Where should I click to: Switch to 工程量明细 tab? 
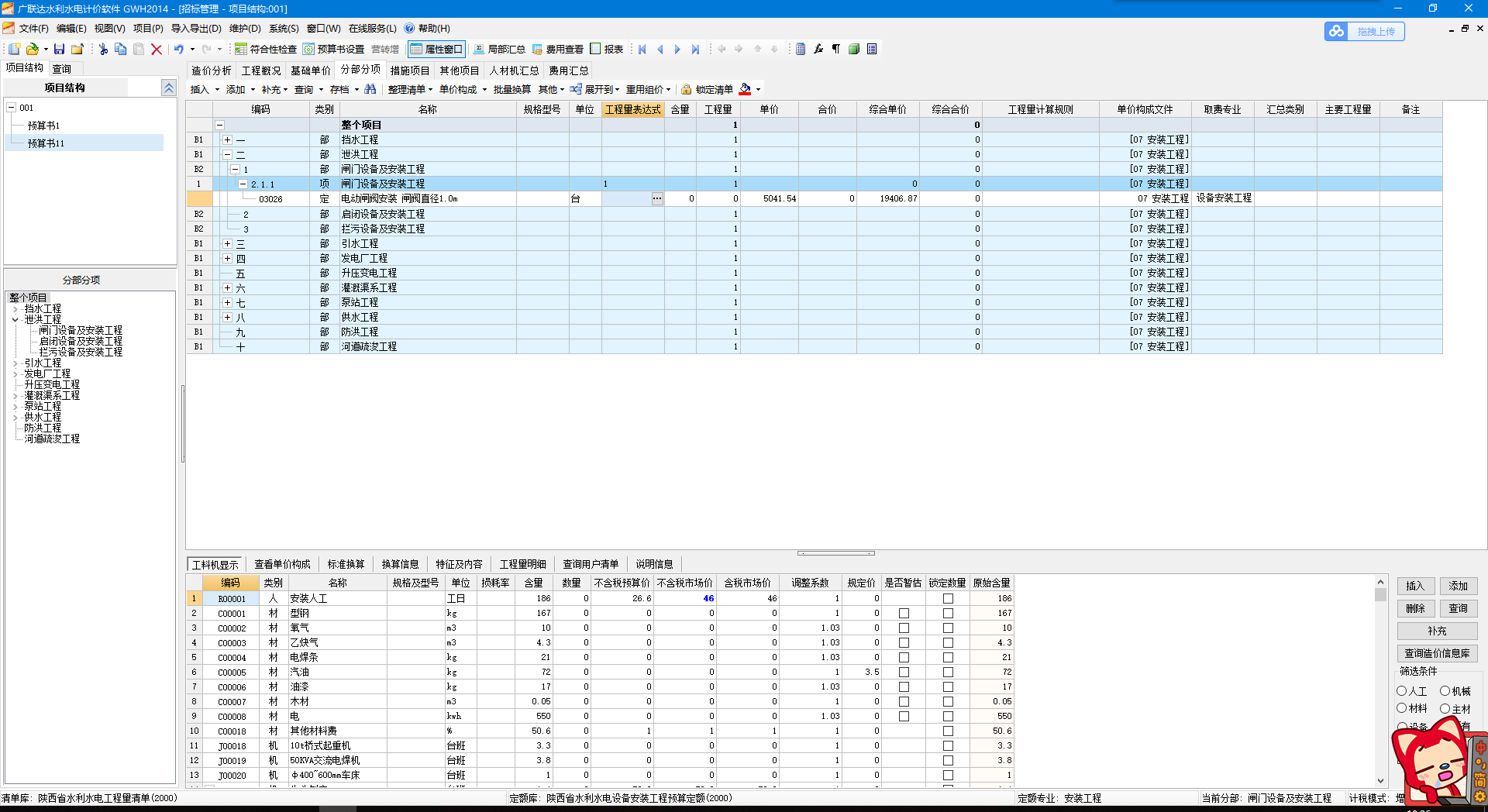click(522, 564)
